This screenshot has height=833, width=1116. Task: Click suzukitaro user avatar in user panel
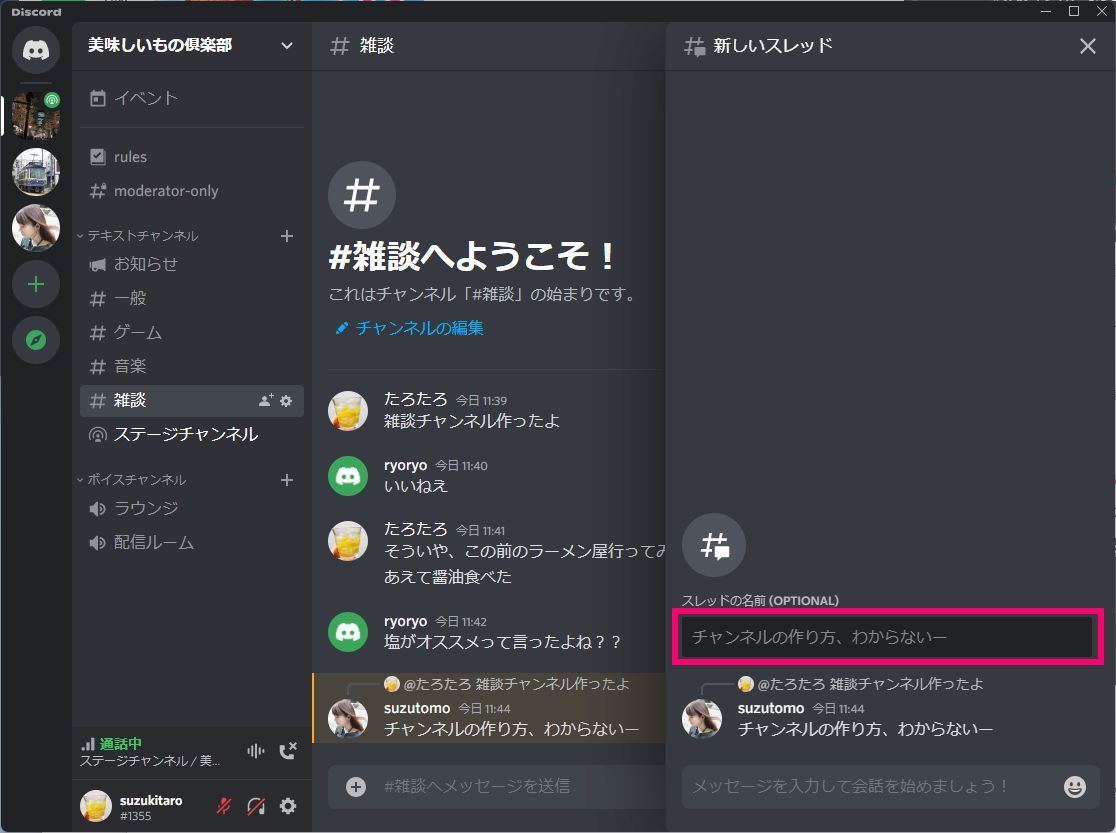point(96,806)
